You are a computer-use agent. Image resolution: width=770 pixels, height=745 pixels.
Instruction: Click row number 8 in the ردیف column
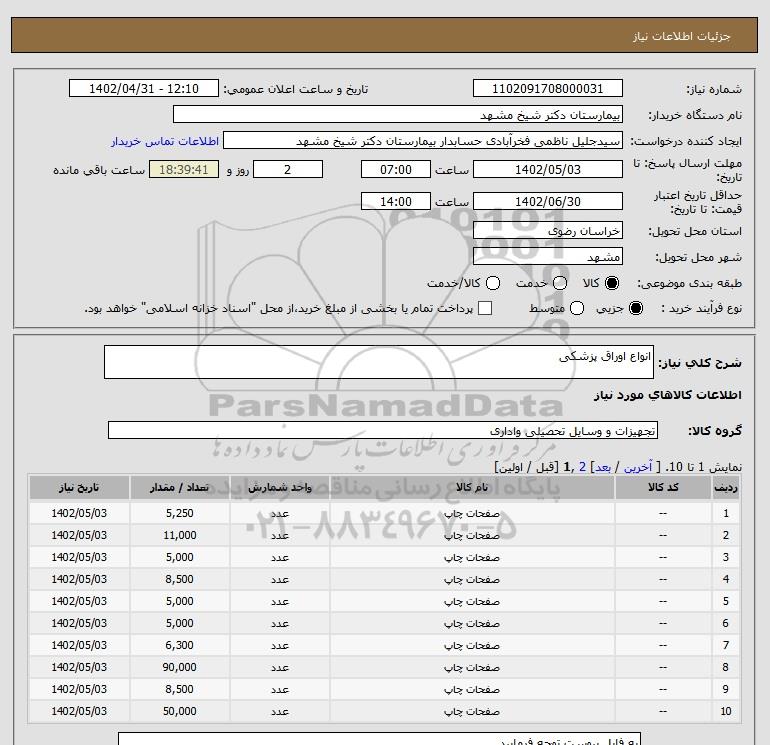726,667
